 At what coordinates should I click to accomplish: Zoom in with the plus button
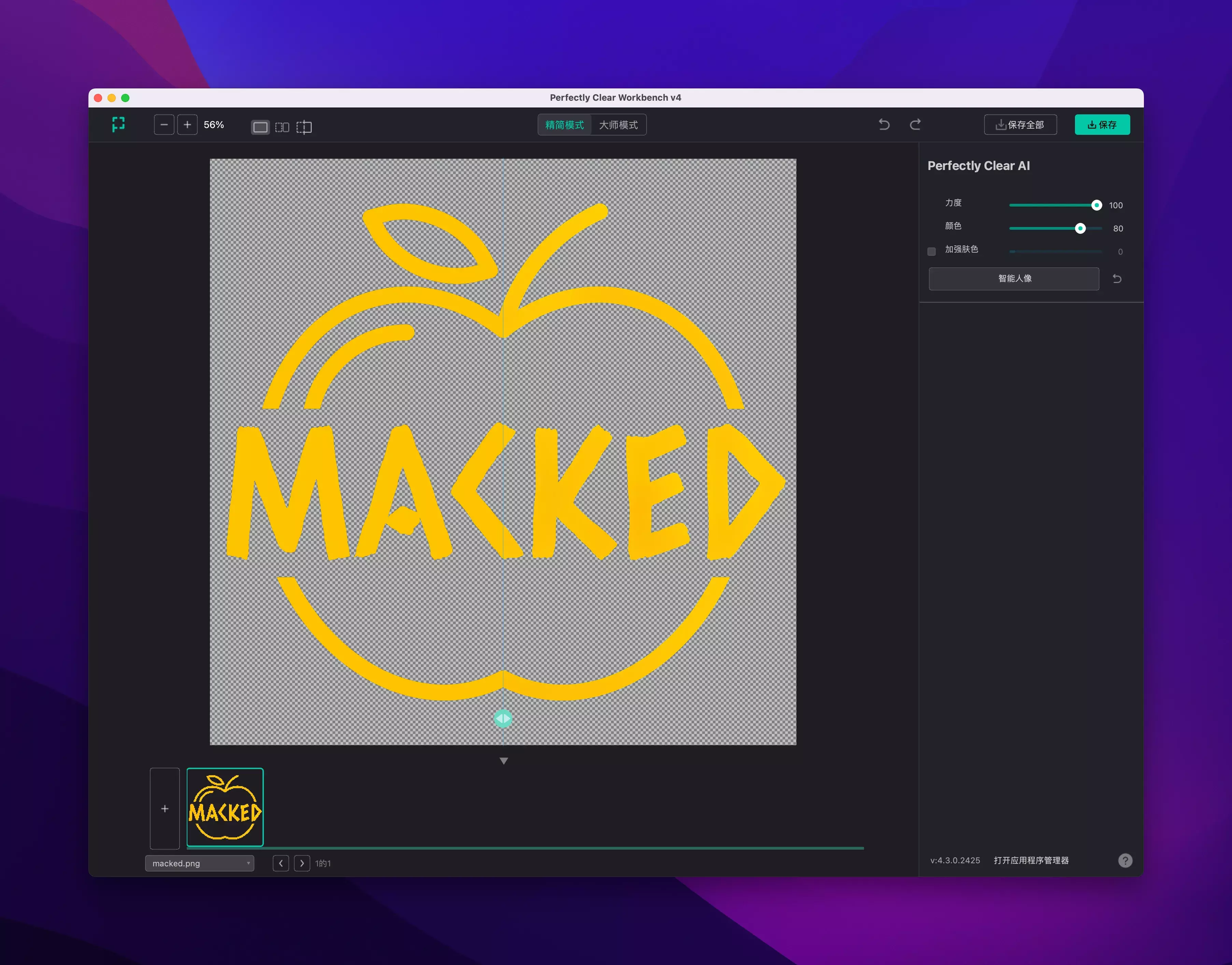click(187, 125)
